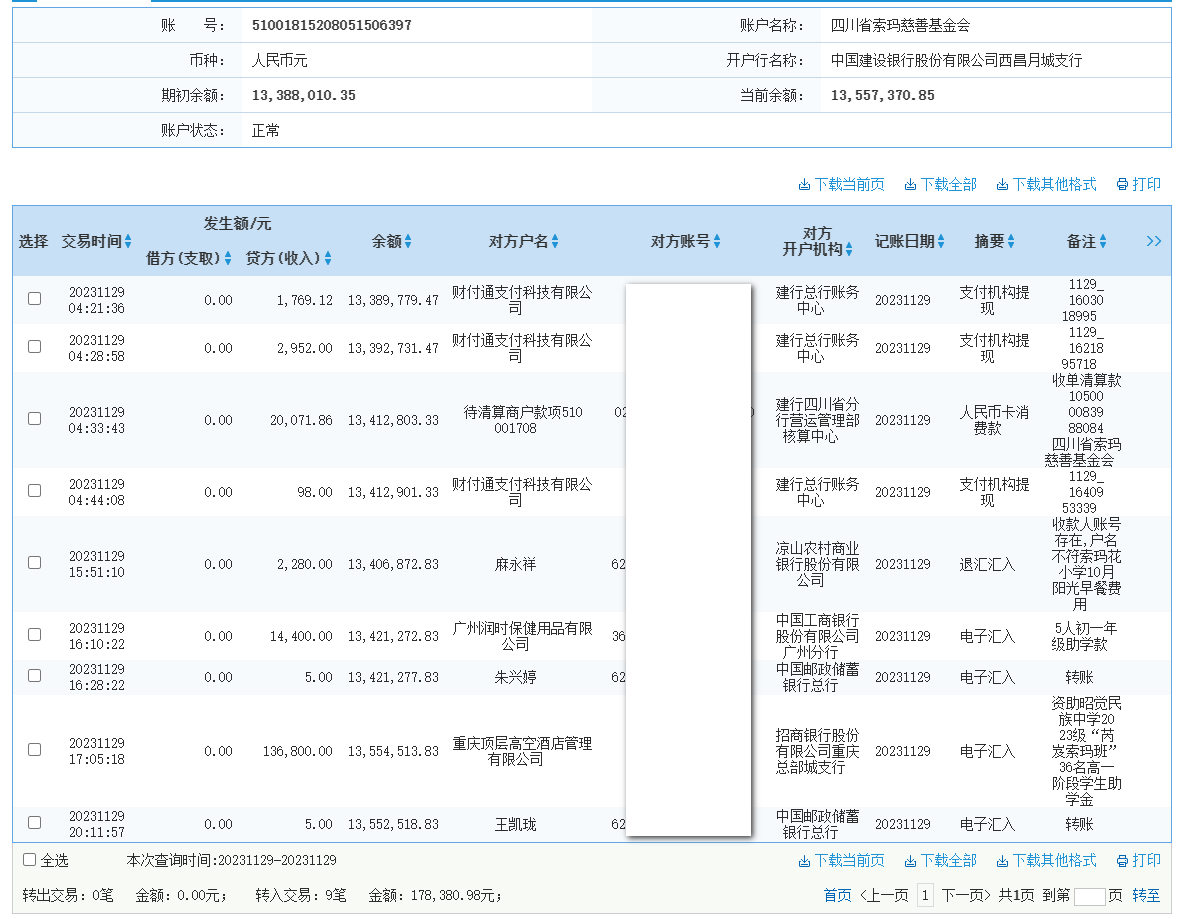1179x919 pixels.
Task: Select counterparty 麻永祥
Action: point(515,564)
